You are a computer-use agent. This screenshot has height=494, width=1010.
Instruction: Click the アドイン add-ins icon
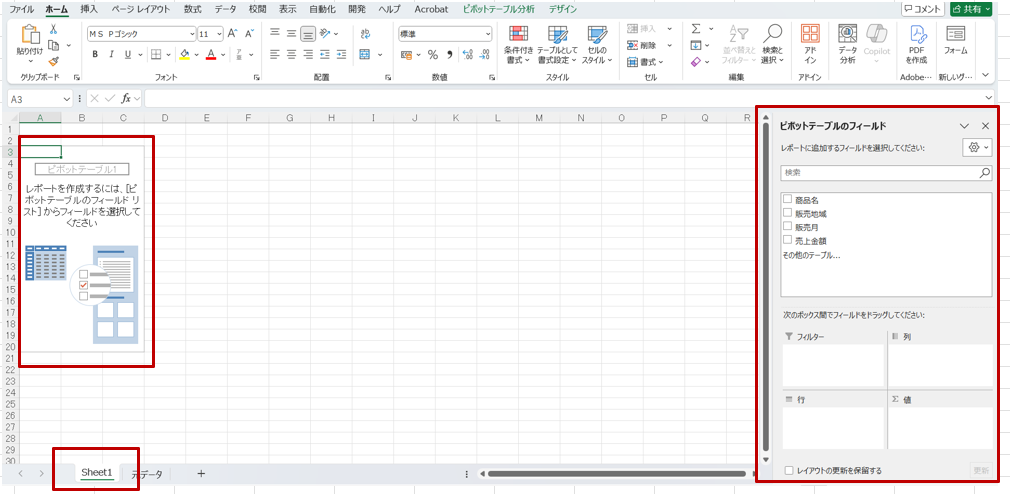810,45
